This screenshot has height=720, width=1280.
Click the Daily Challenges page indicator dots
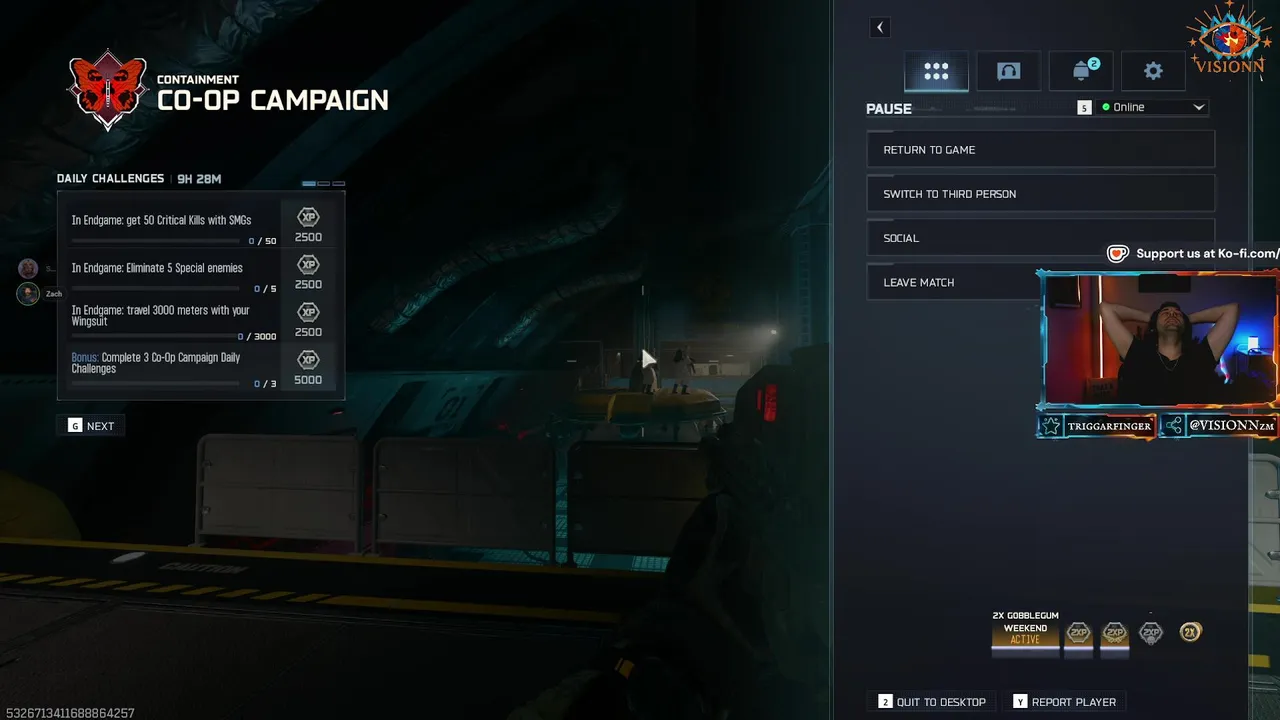pos(323,184)
